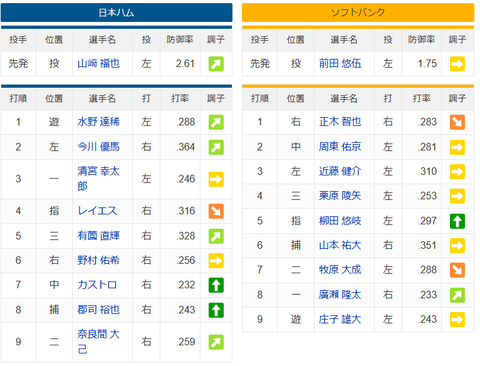This screenshot has width=480, height=366.
Task: Click batting average .364
Action: coord(186,147)
